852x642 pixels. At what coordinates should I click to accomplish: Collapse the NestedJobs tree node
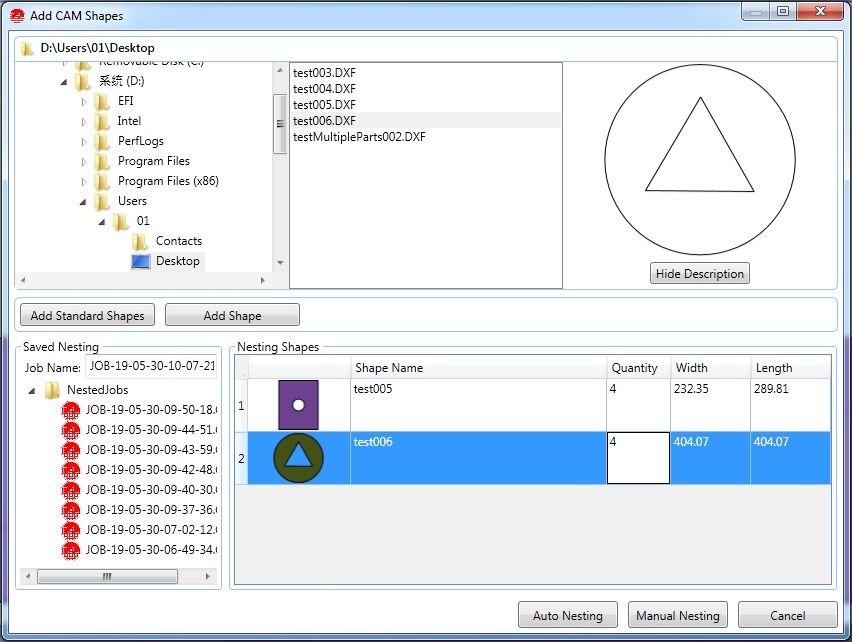[x=32, y=390]
